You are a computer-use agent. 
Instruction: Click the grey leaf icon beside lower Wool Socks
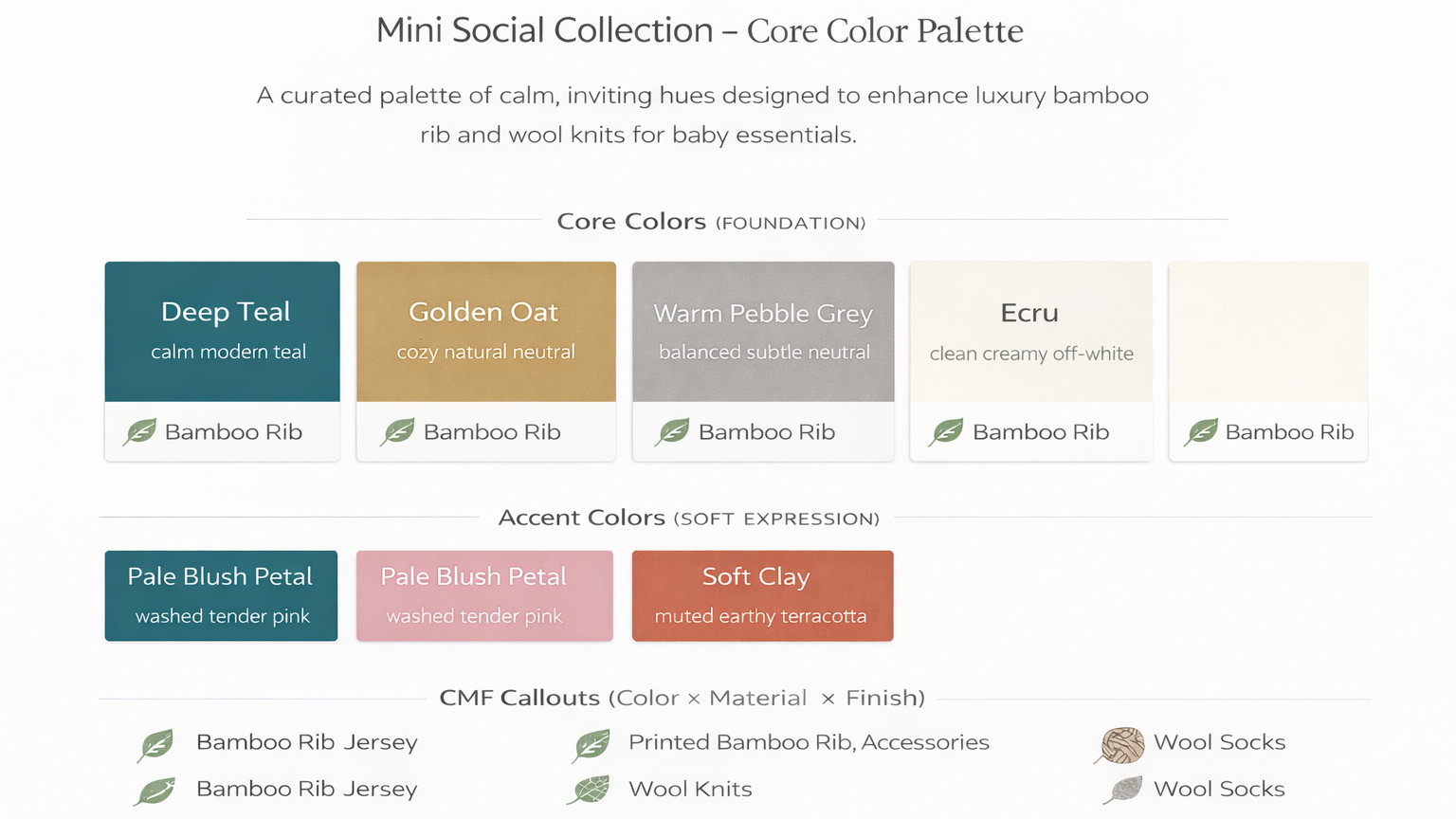click(1123, 790)
